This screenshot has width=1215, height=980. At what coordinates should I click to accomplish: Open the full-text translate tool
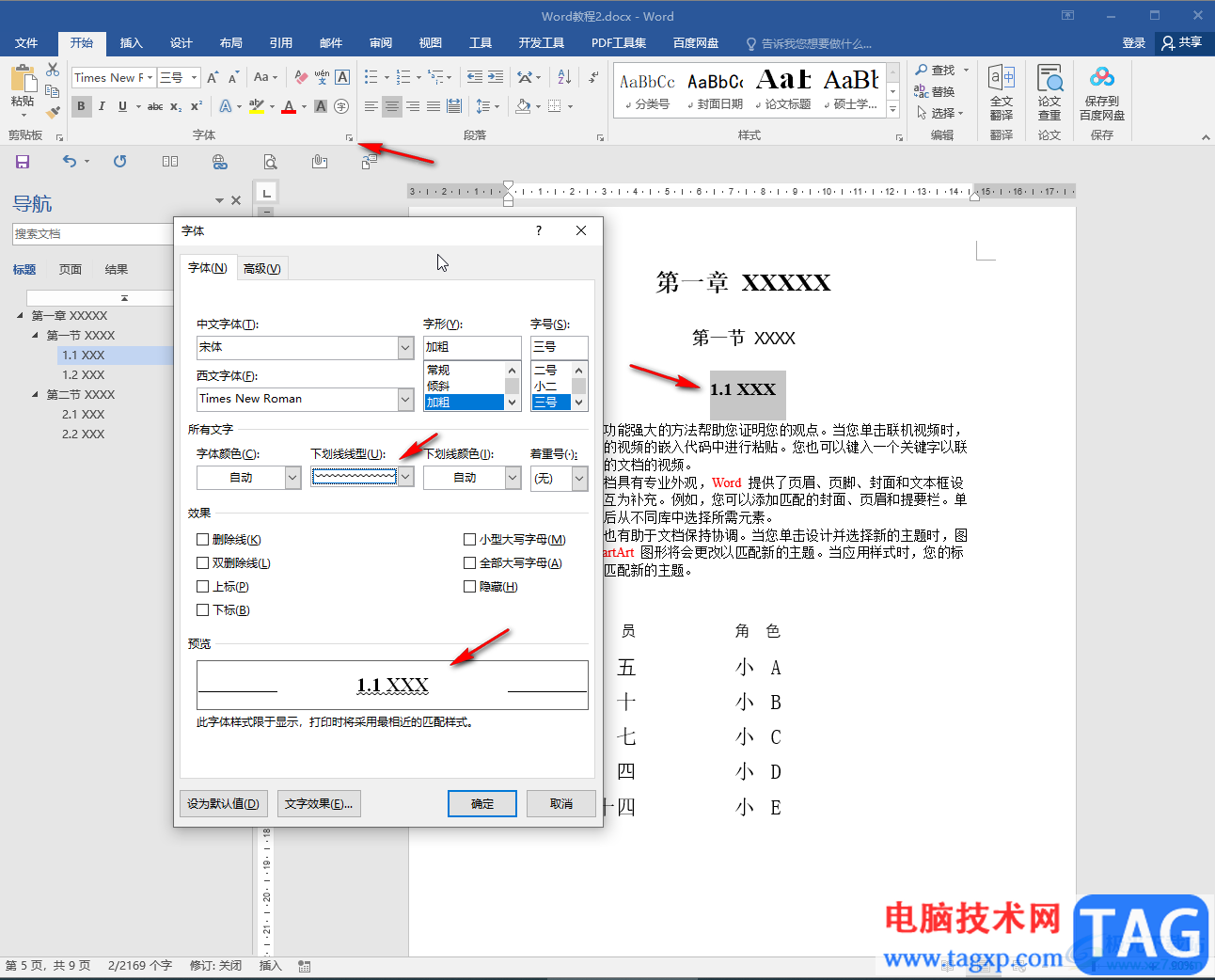(1002, 92)
